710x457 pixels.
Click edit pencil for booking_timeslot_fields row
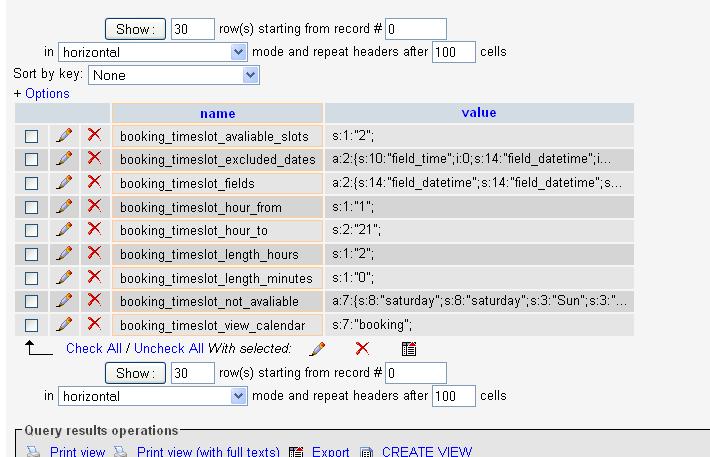pyautogui.click(x=64, y=182)
